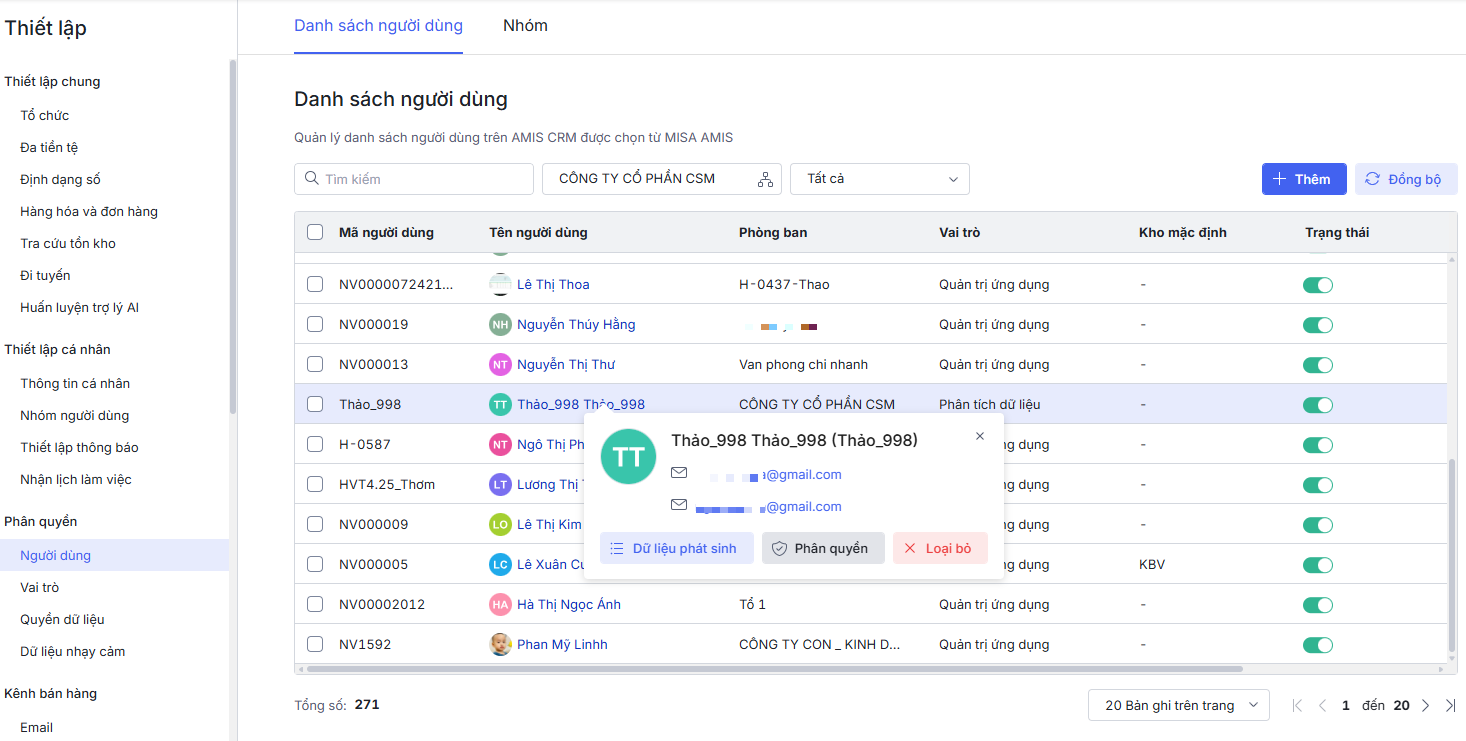Expand the 20 Bản ghi trên trang dropdown
This screenshot has height=741, width=1466.
click(1178, 705)
